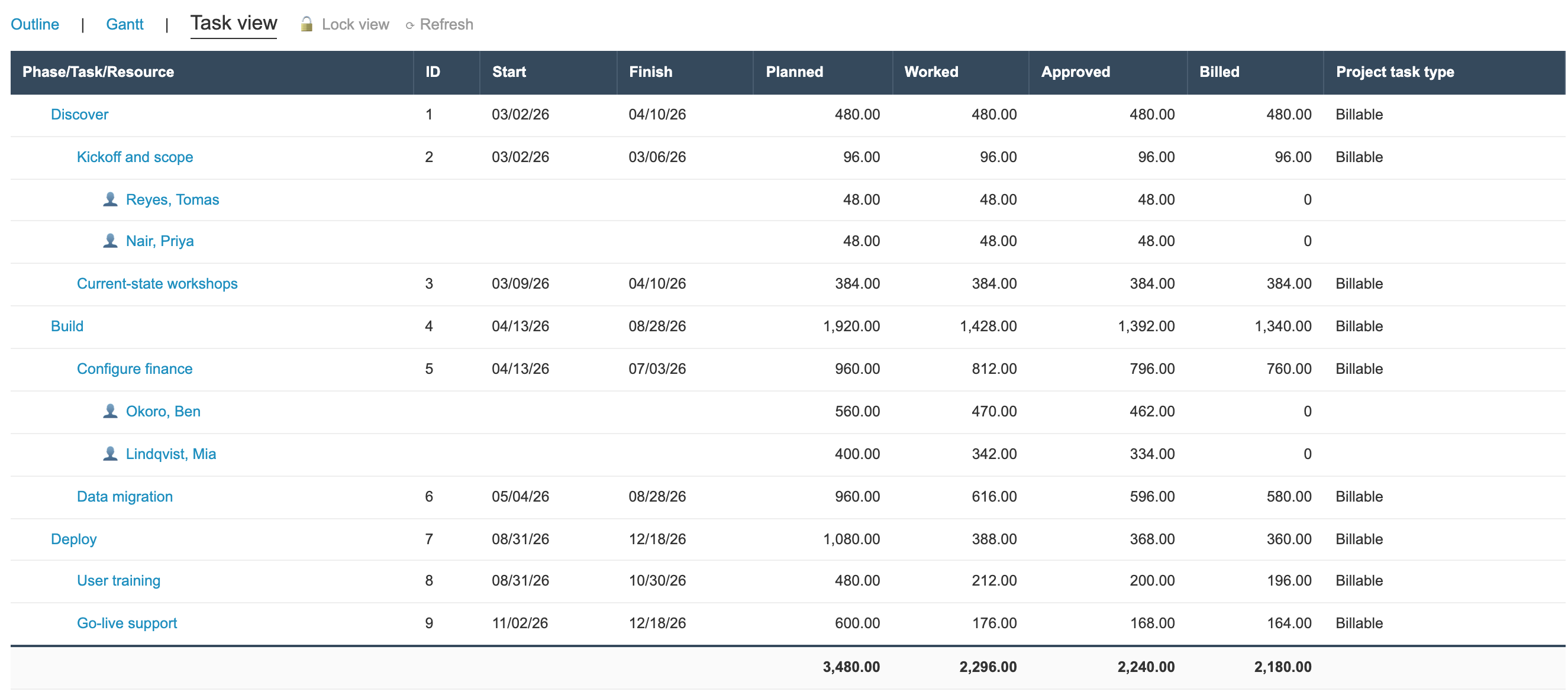1568x698 pixels.
Task: Click Build approved value 1,392.00
Action: (x=1146, y=326)
